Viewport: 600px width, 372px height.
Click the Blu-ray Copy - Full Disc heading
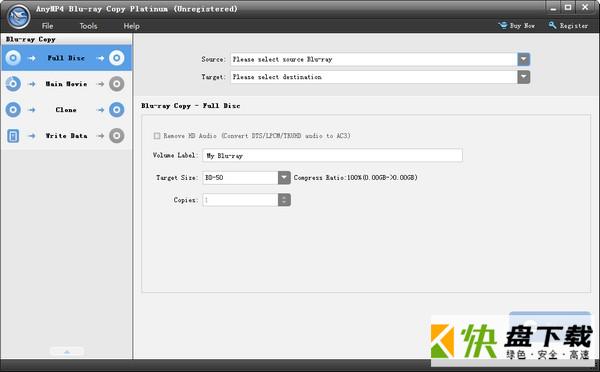(191, 106)
